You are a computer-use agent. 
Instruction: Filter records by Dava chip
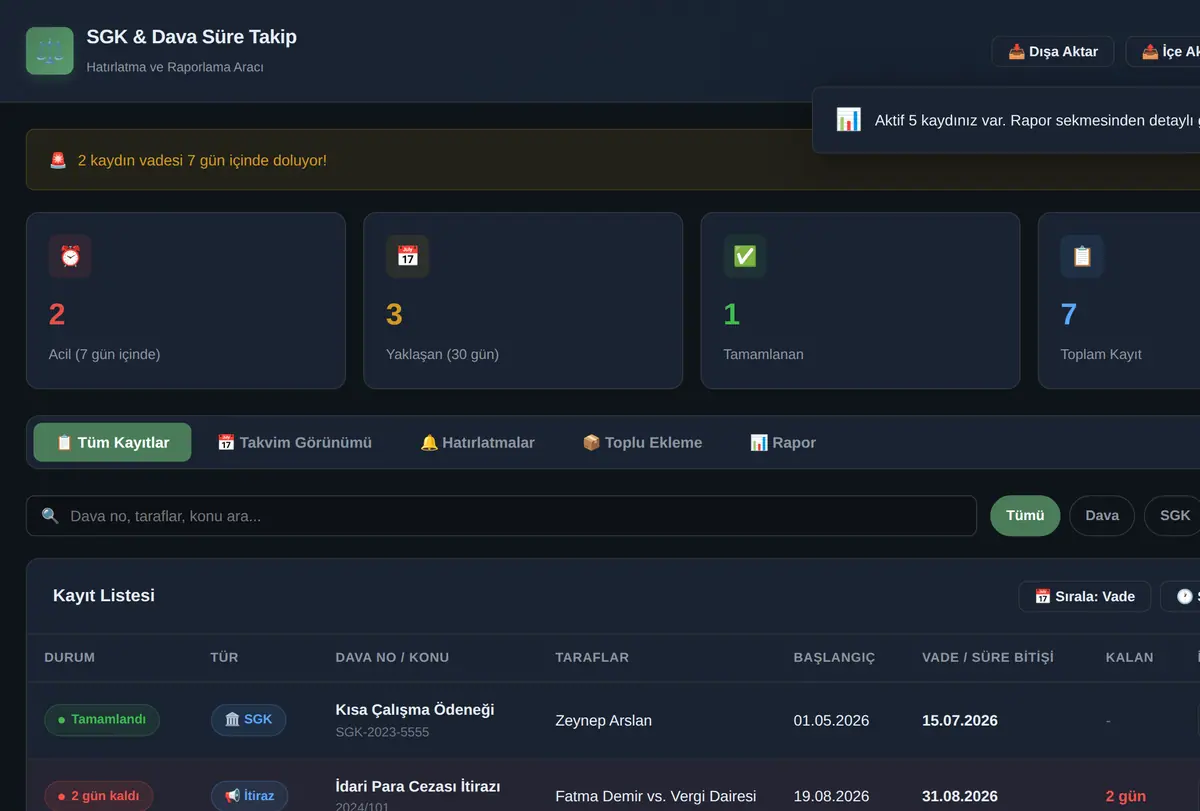(x=1102, y=516)
